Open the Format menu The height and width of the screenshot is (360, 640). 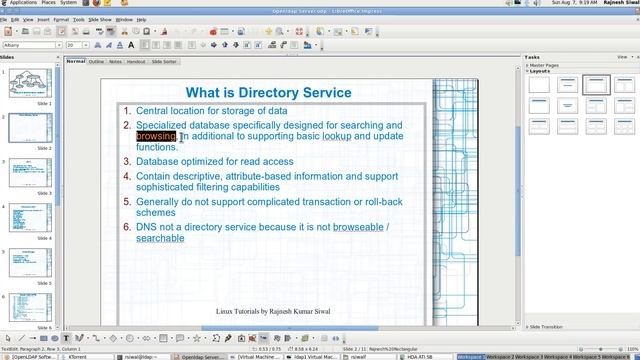61,20
